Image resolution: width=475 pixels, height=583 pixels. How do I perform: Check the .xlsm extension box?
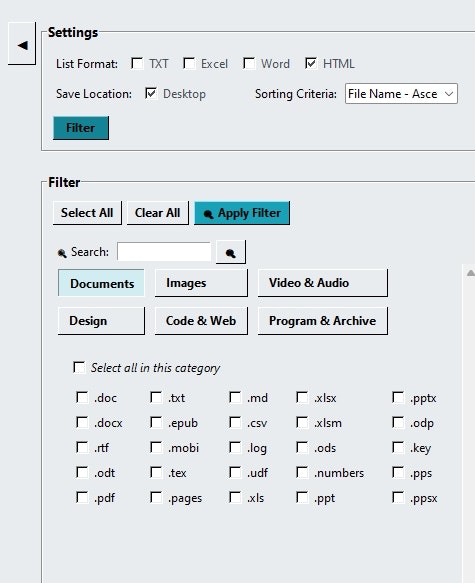click(x=302, y=422)
